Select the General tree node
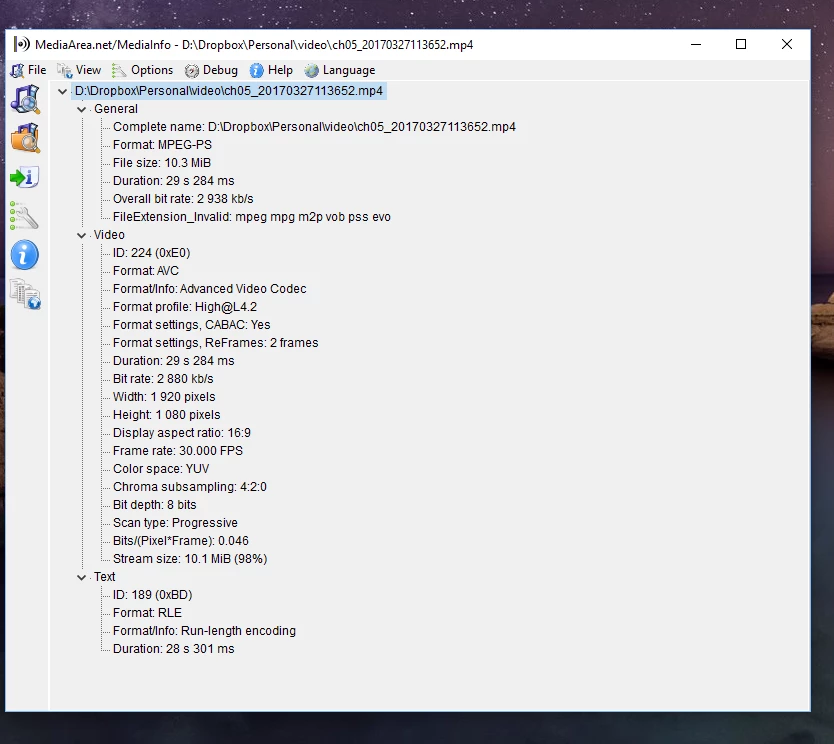The height and width of the screenshot is (744, 834). coord(116,109)
